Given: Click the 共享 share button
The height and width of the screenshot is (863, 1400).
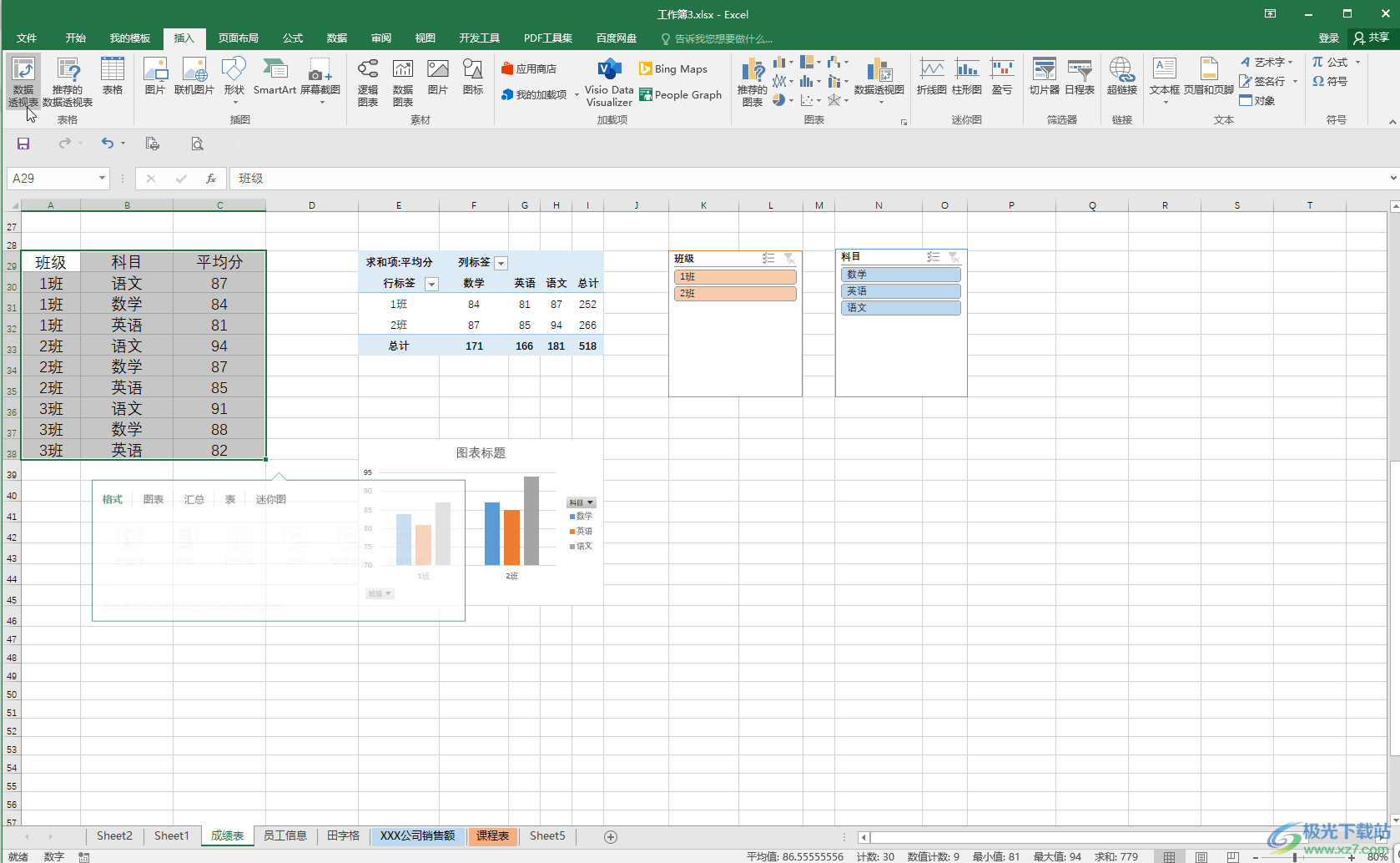Looking at the screenshot, I should pyautogui.click(x=1371, y=38).
